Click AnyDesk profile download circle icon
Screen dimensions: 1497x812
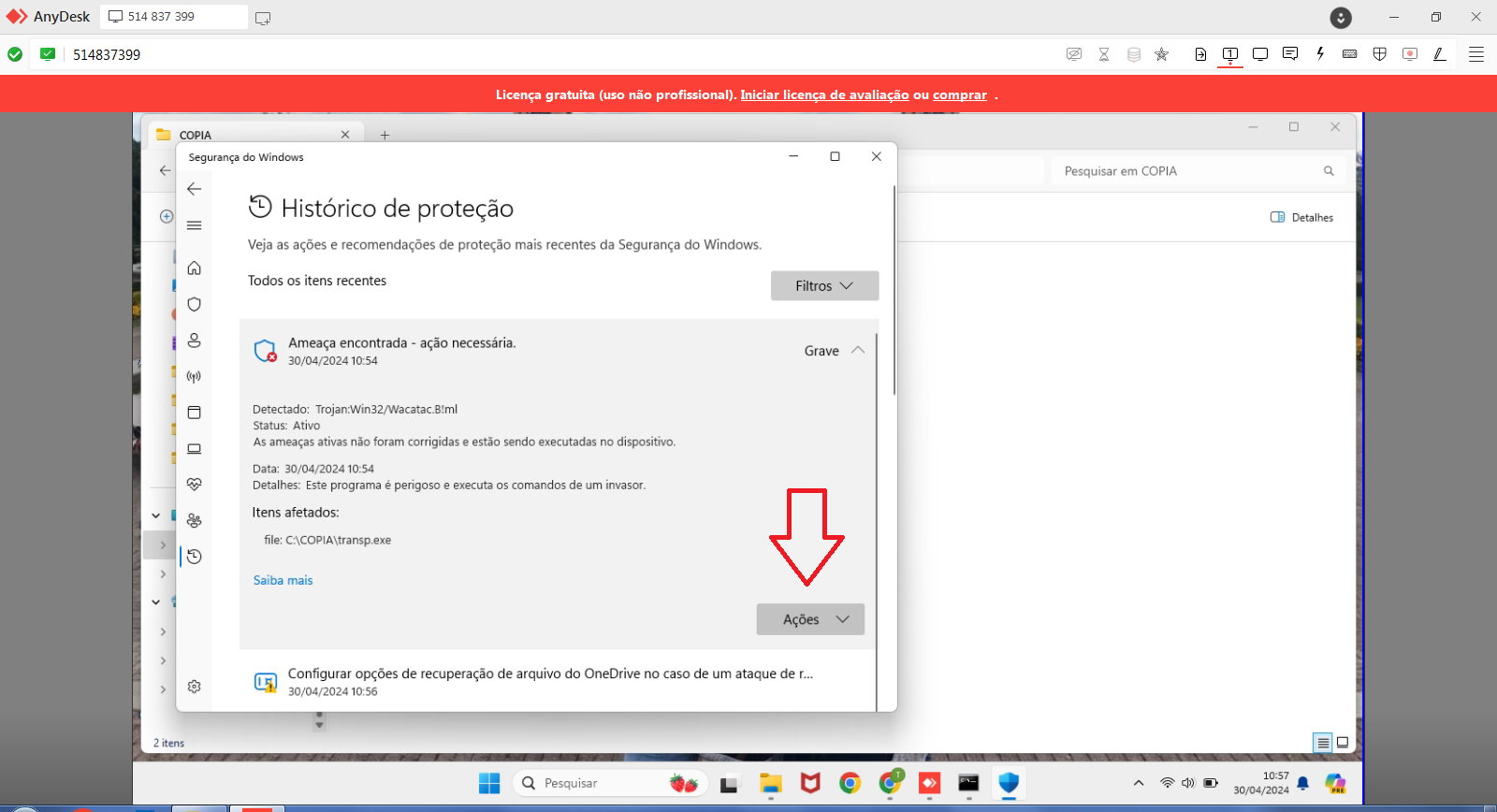pos(1341,18)
